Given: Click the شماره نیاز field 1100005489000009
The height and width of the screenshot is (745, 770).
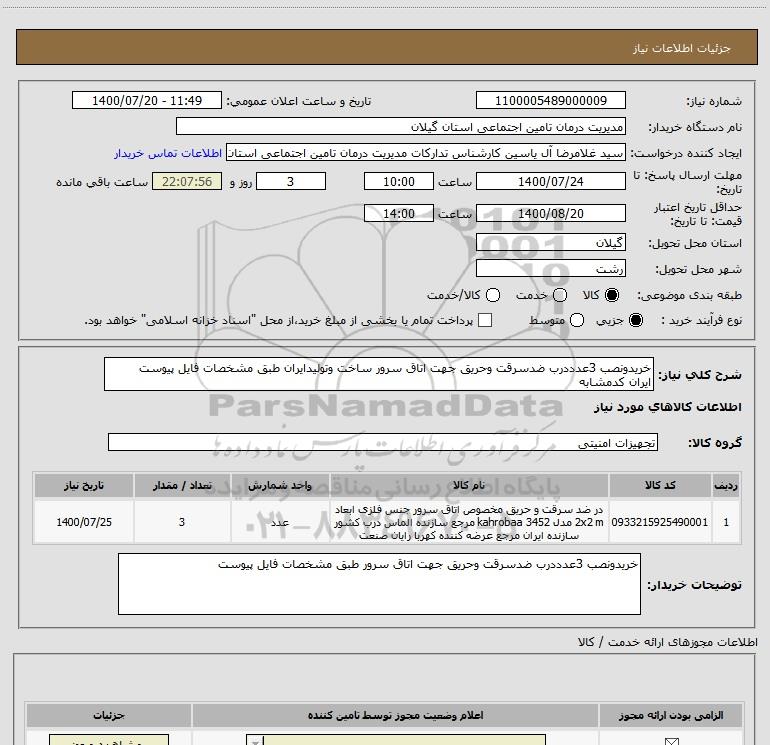Looking at the screenshot, I should click(550, 100).
